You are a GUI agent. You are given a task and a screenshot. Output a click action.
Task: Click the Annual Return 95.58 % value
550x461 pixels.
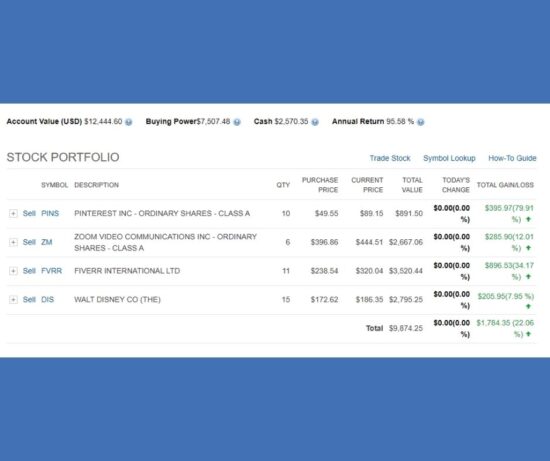pyautogui.click(x=400, y=122)
